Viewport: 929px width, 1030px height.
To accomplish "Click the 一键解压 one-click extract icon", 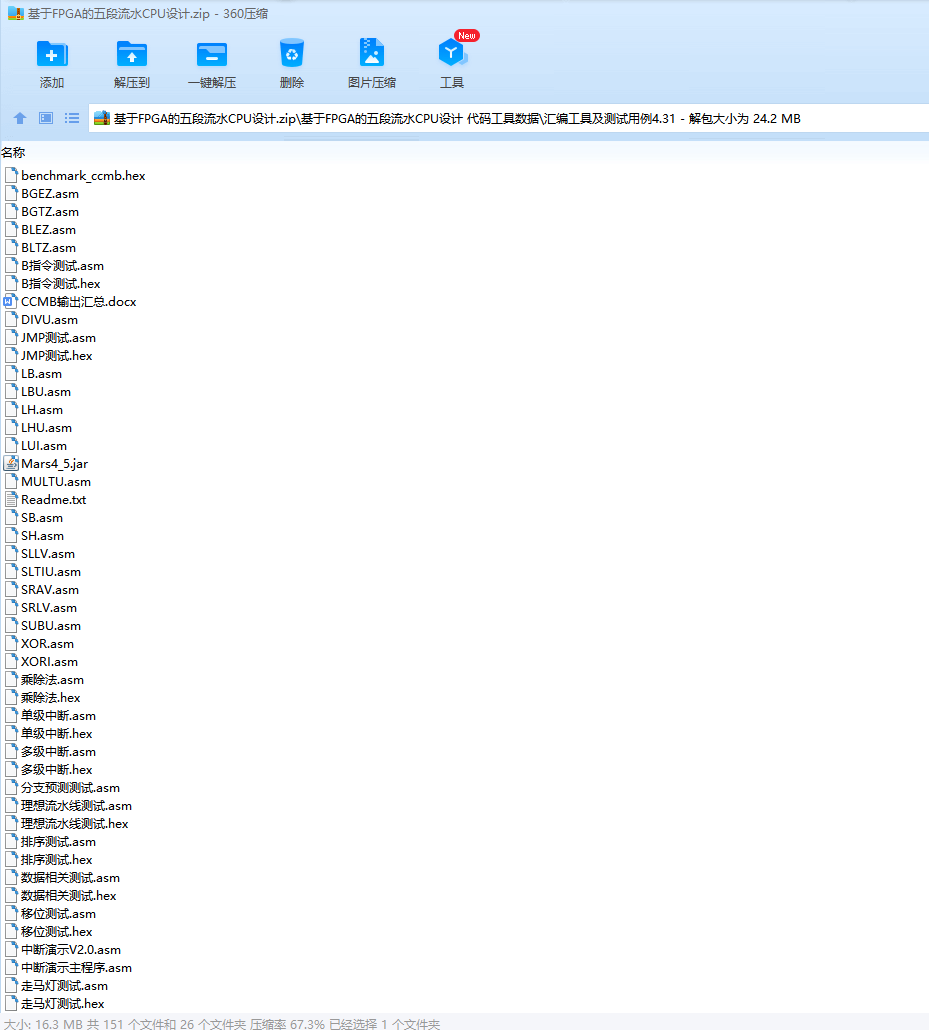I will [212, 54].
